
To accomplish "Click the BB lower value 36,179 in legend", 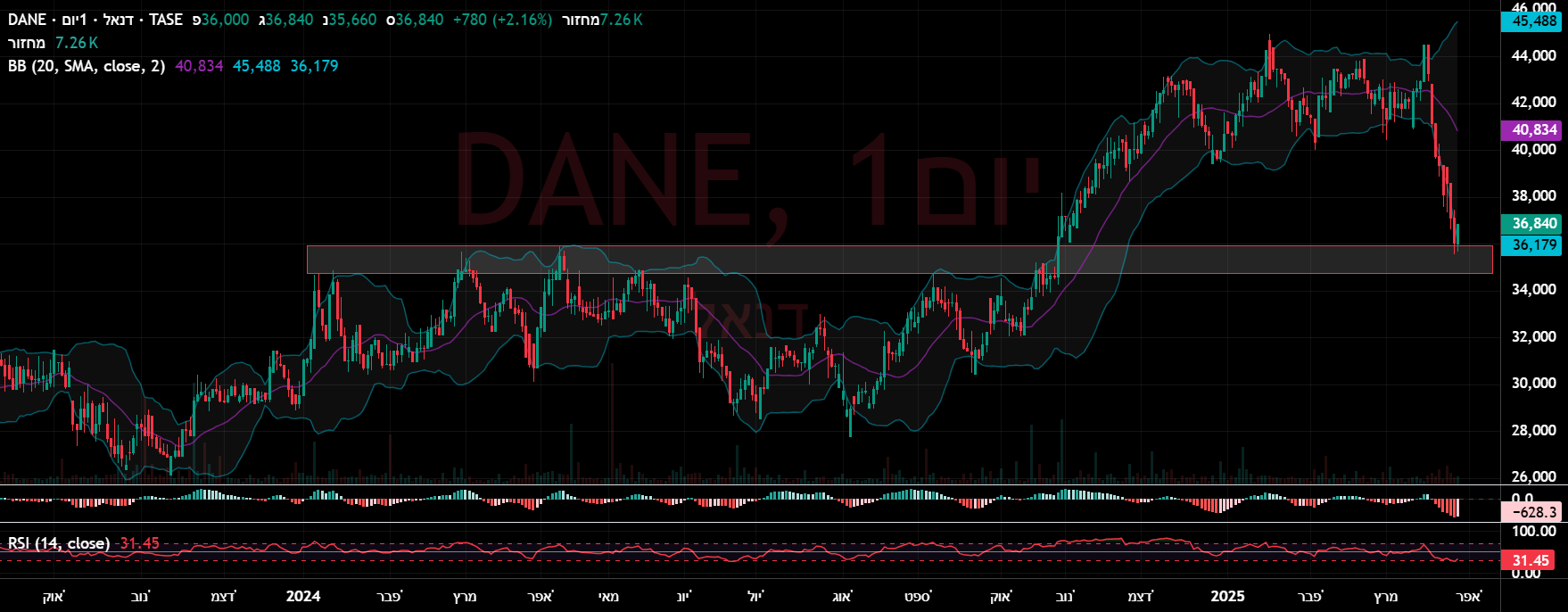I will [314, 66].
